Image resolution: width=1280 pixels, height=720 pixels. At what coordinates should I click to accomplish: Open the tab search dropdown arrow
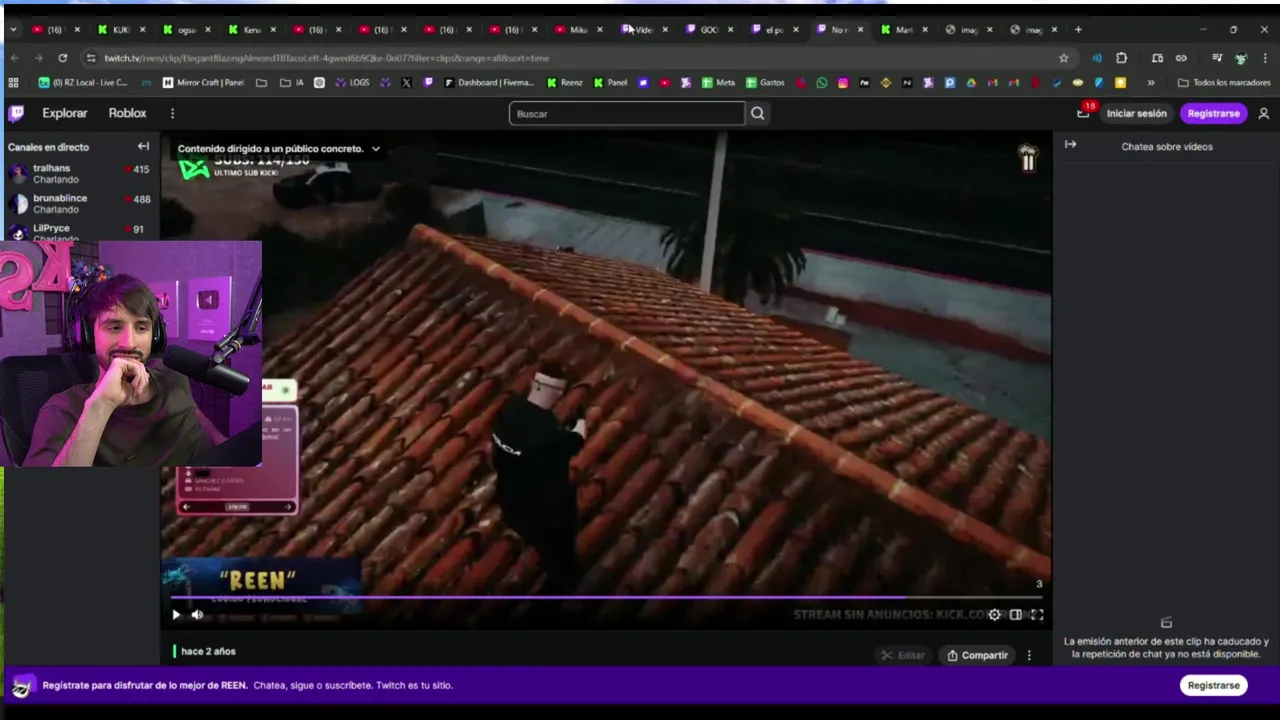coord(12,29)
